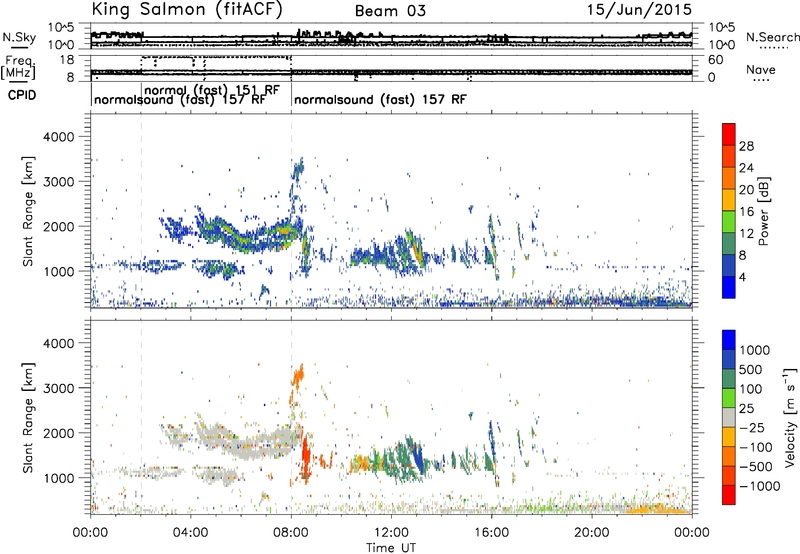
Task: Pick the gray -25 to 25 velocity swatch
Action: 729,418
